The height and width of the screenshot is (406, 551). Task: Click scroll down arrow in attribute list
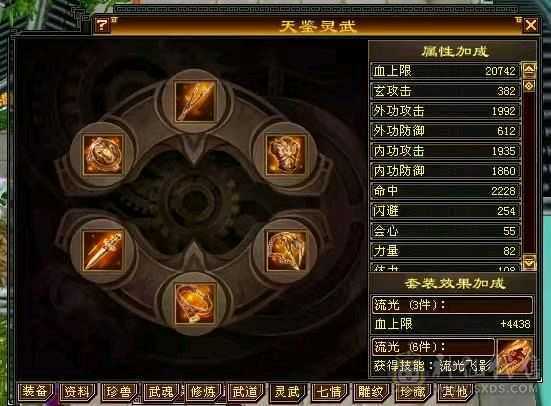click(530, 262)
